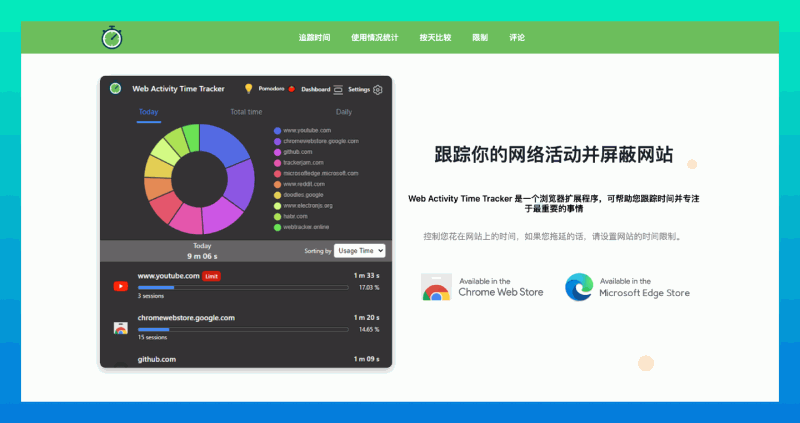The width and height of the screenshot is (800, 423).
Task: Open the Sorting by Usage Time dropdown
Action: click(x=360, y=251)
